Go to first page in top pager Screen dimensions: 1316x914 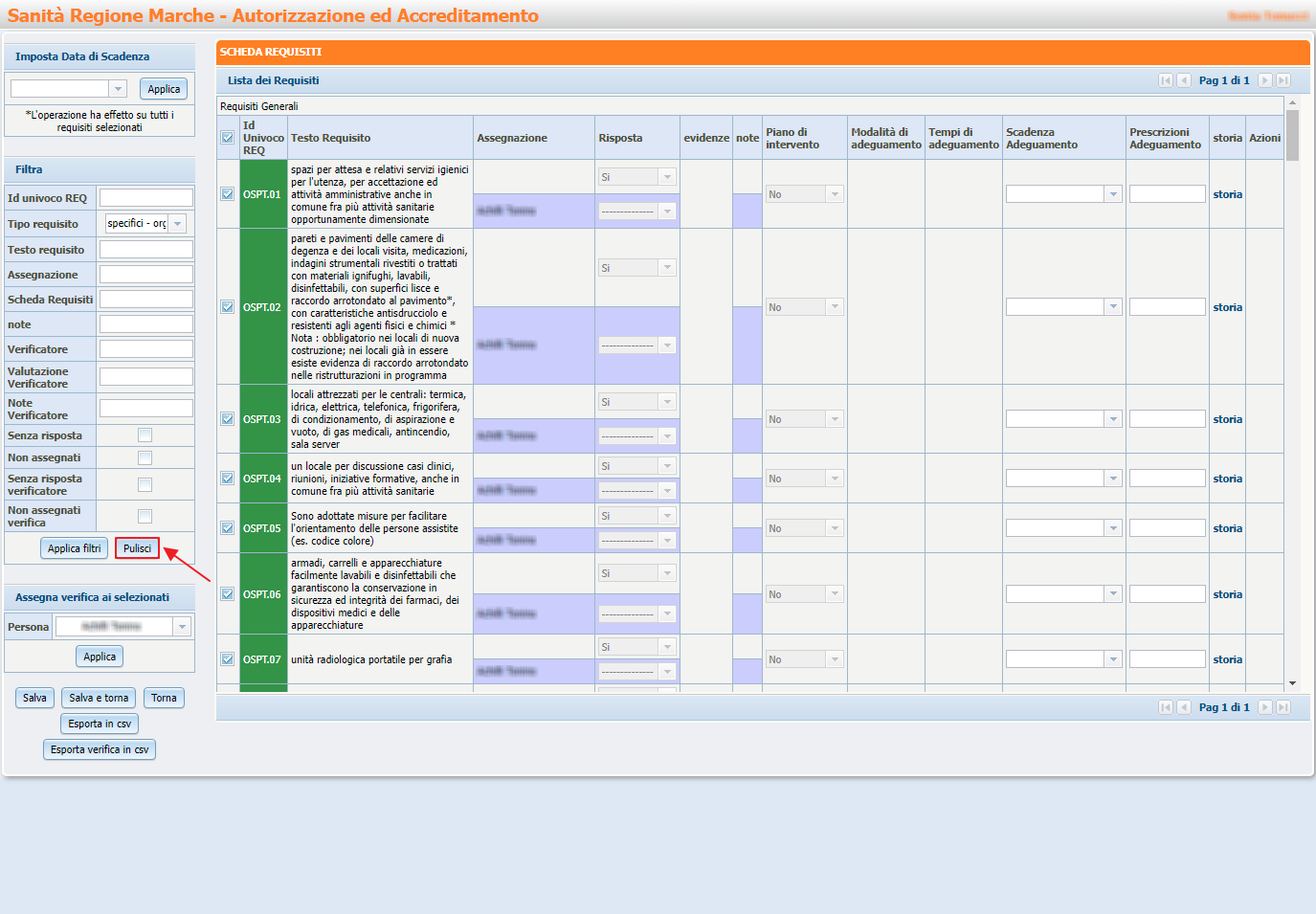tap(1165, 80)
